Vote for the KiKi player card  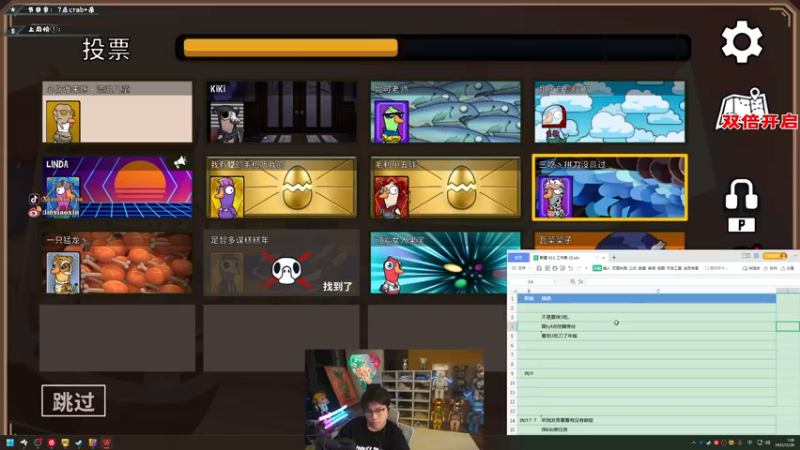pyautogui.click(x=282, y=112)
